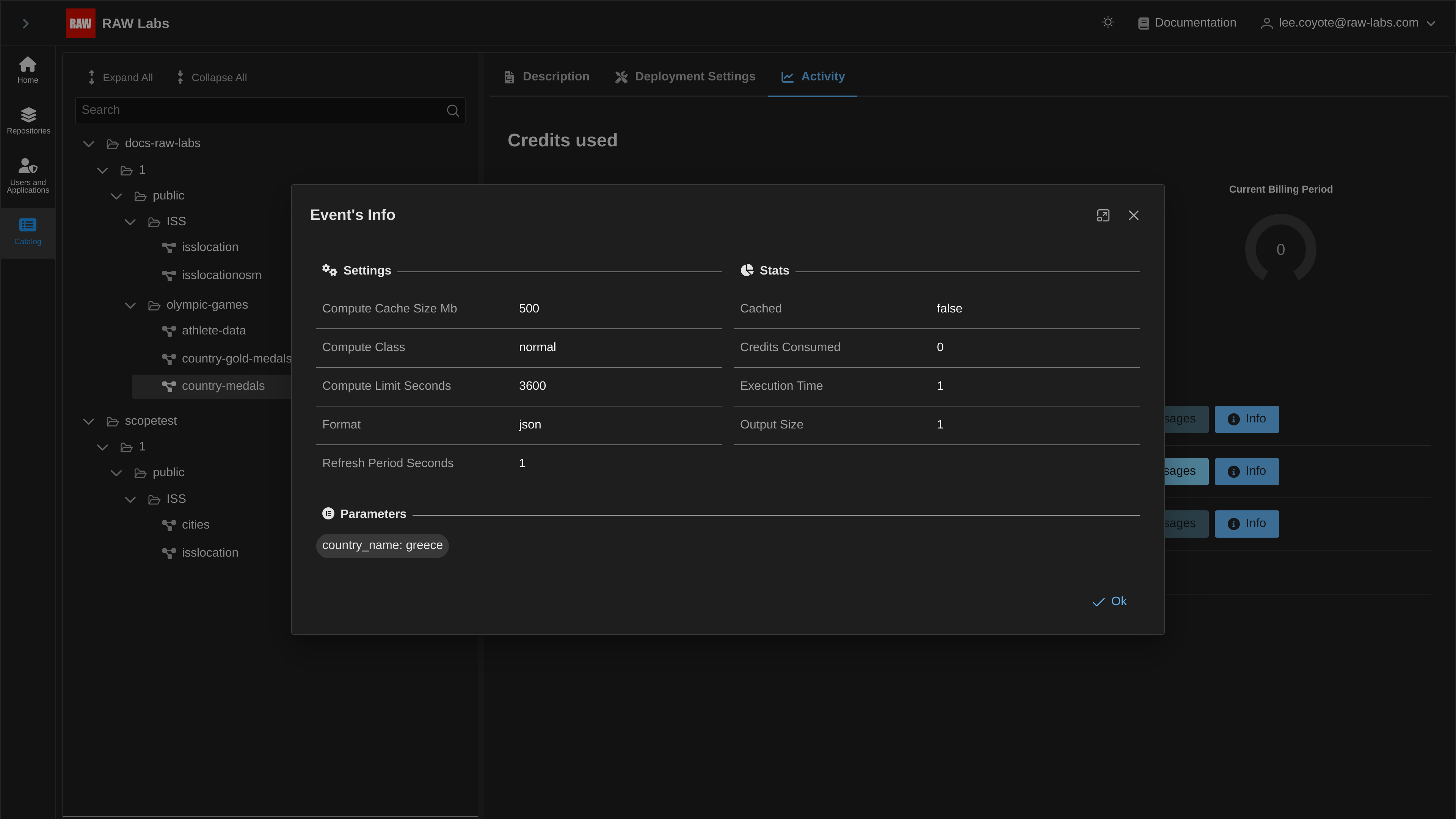The image size is (1456, 819).
Task: Click the Compute Cache Size Mb value 500
Action: (529, 309)
